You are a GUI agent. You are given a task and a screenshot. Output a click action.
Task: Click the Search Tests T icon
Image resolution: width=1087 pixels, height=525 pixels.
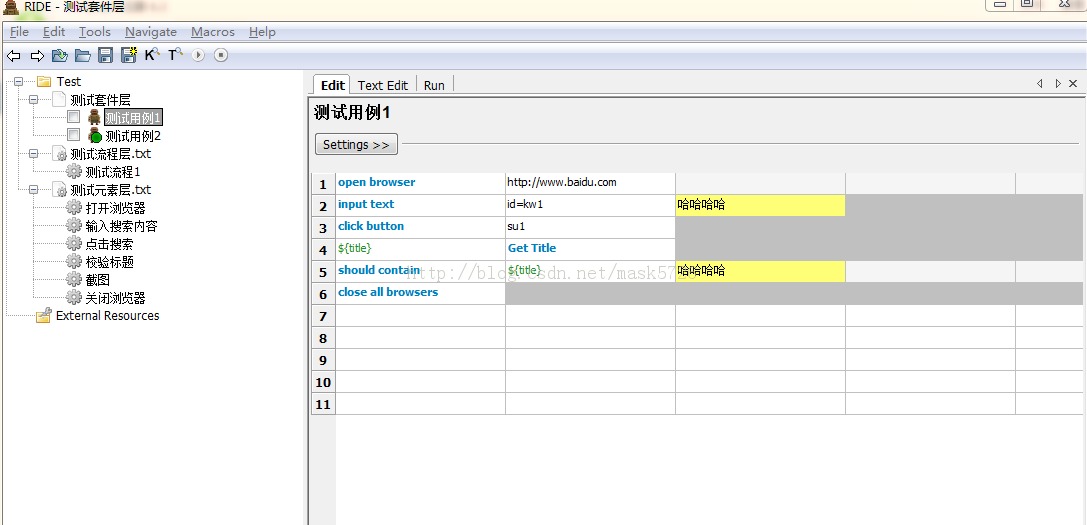(x=175, y=55)
